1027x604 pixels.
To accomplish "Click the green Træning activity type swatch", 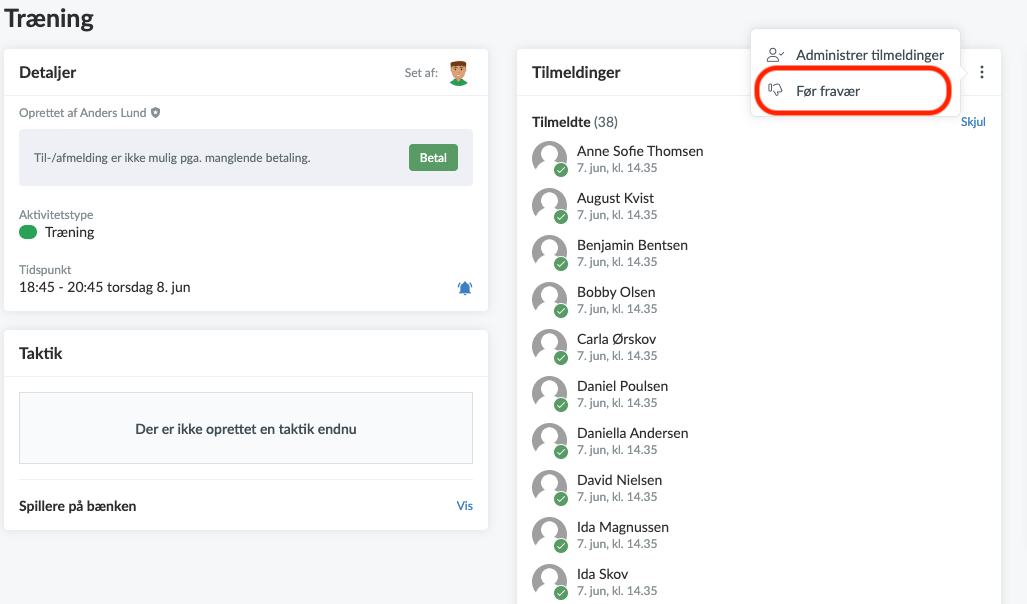I will pyautogui.click(x=28, y=232).
